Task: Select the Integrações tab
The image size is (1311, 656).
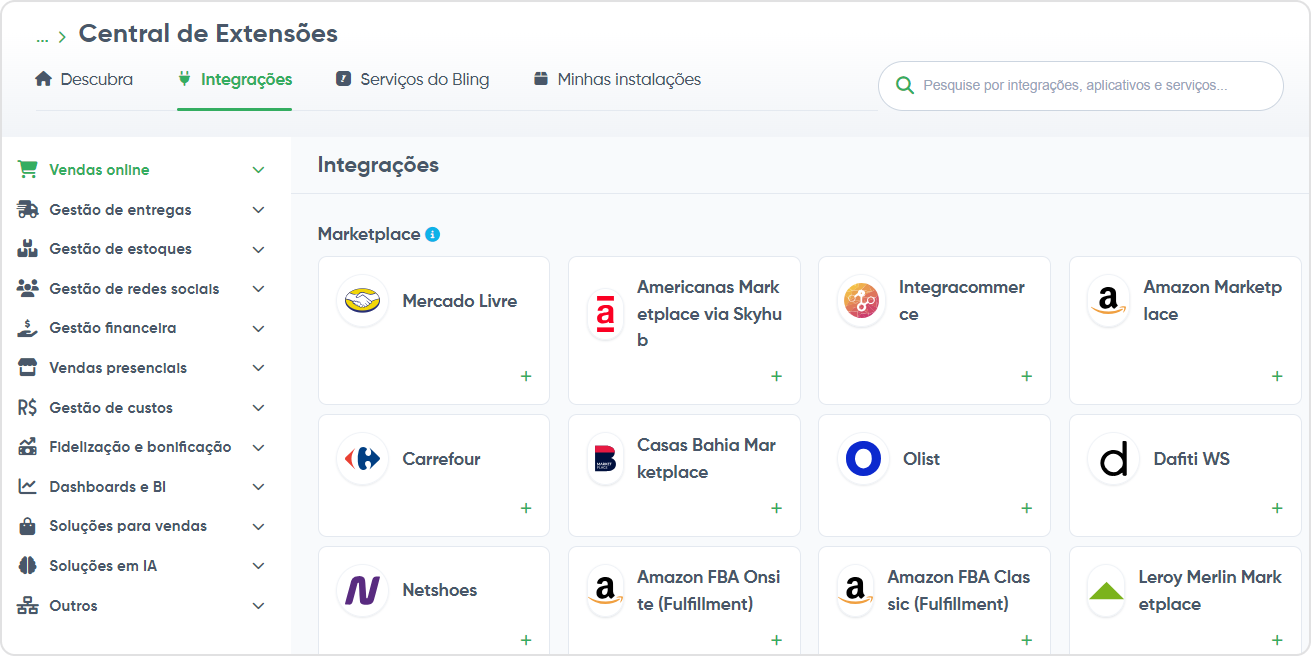Action: click(235, 79)
